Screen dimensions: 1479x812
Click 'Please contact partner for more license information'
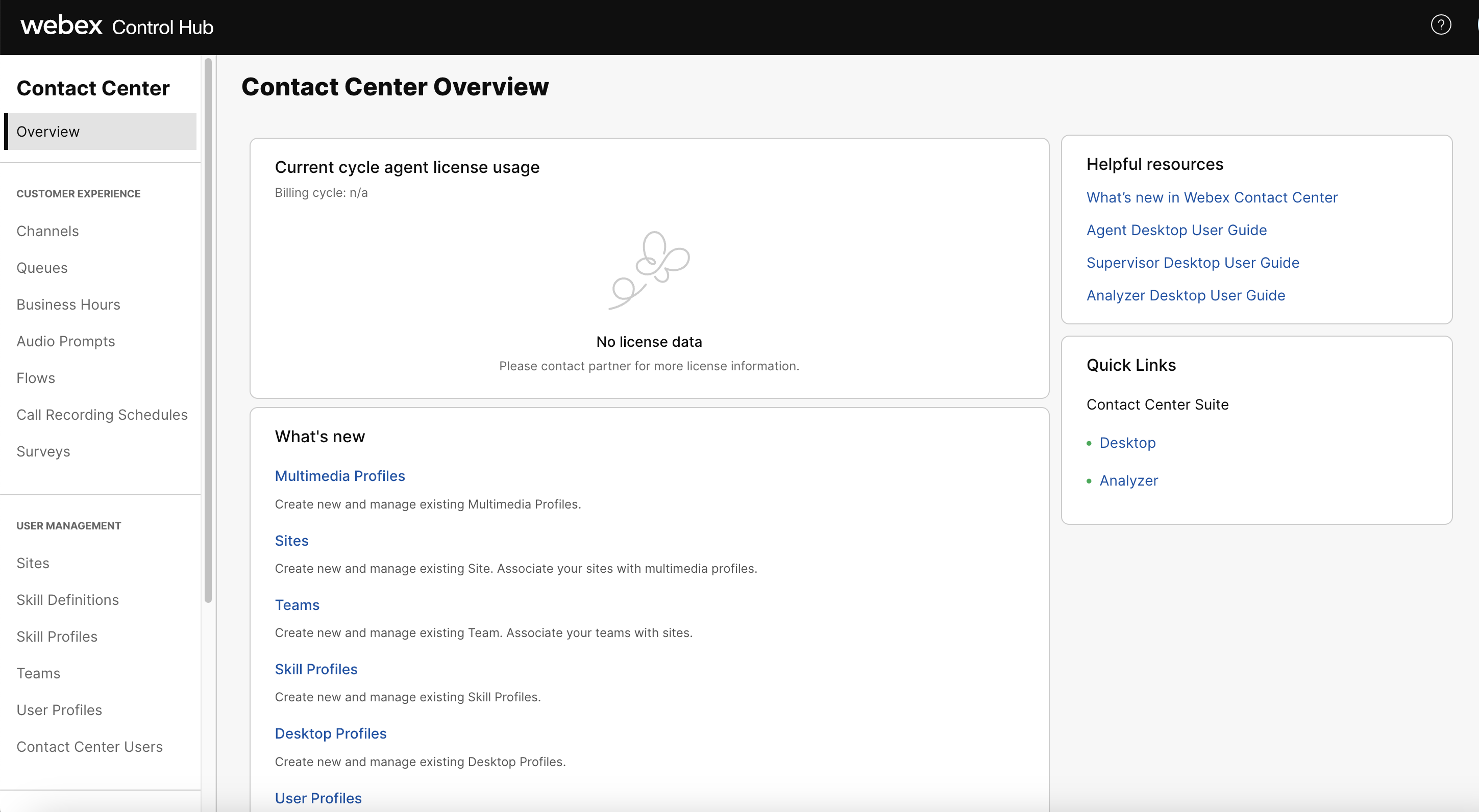point(649,366)
